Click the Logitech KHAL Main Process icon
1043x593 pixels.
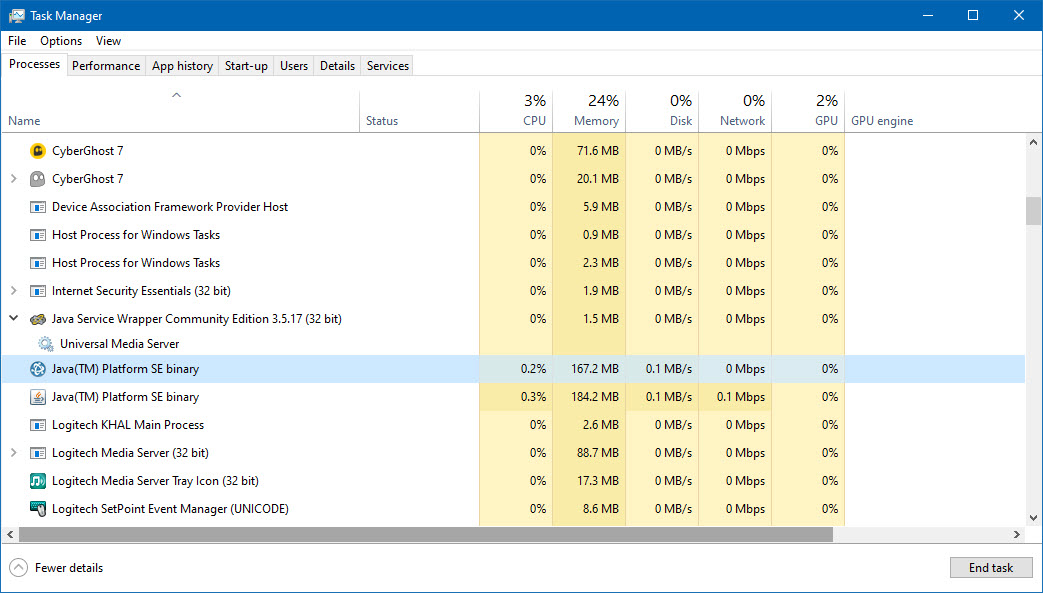click(x=38, y=425)
